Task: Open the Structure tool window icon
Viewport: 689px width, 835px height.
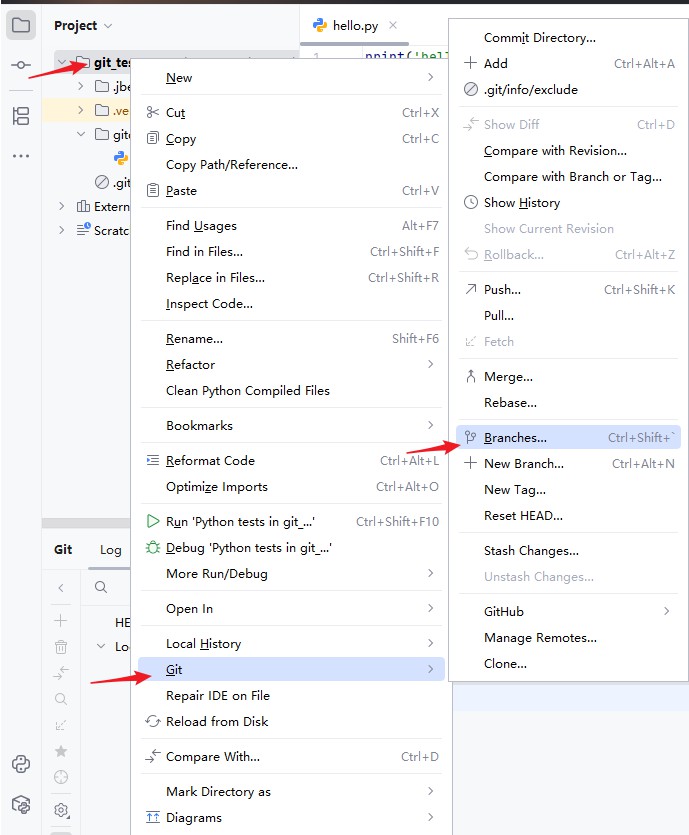Action: click(21, 116)
